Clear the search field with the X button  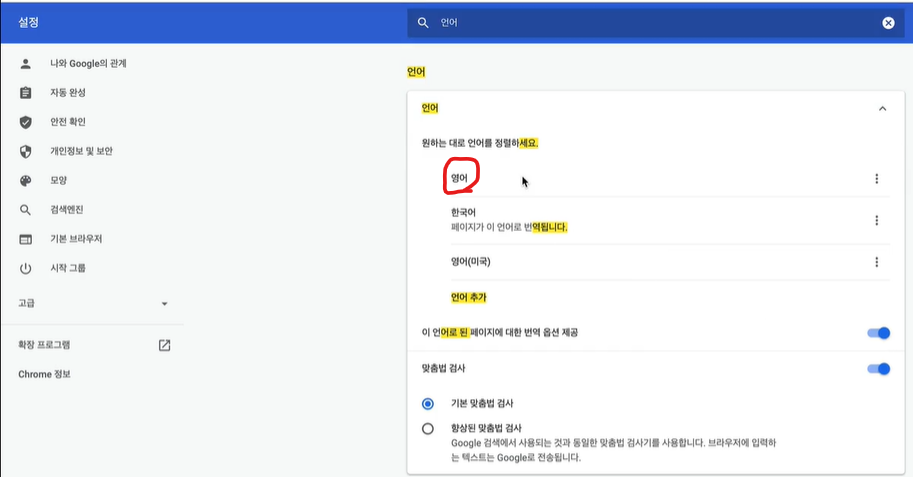click(888, 23)
